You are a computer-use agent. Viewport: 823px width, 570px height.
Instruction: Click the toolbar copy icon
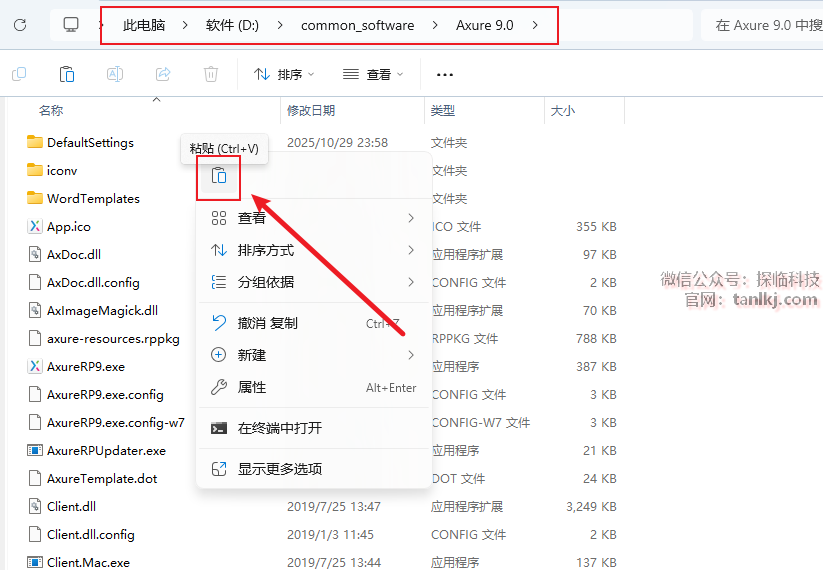[19, 74]
